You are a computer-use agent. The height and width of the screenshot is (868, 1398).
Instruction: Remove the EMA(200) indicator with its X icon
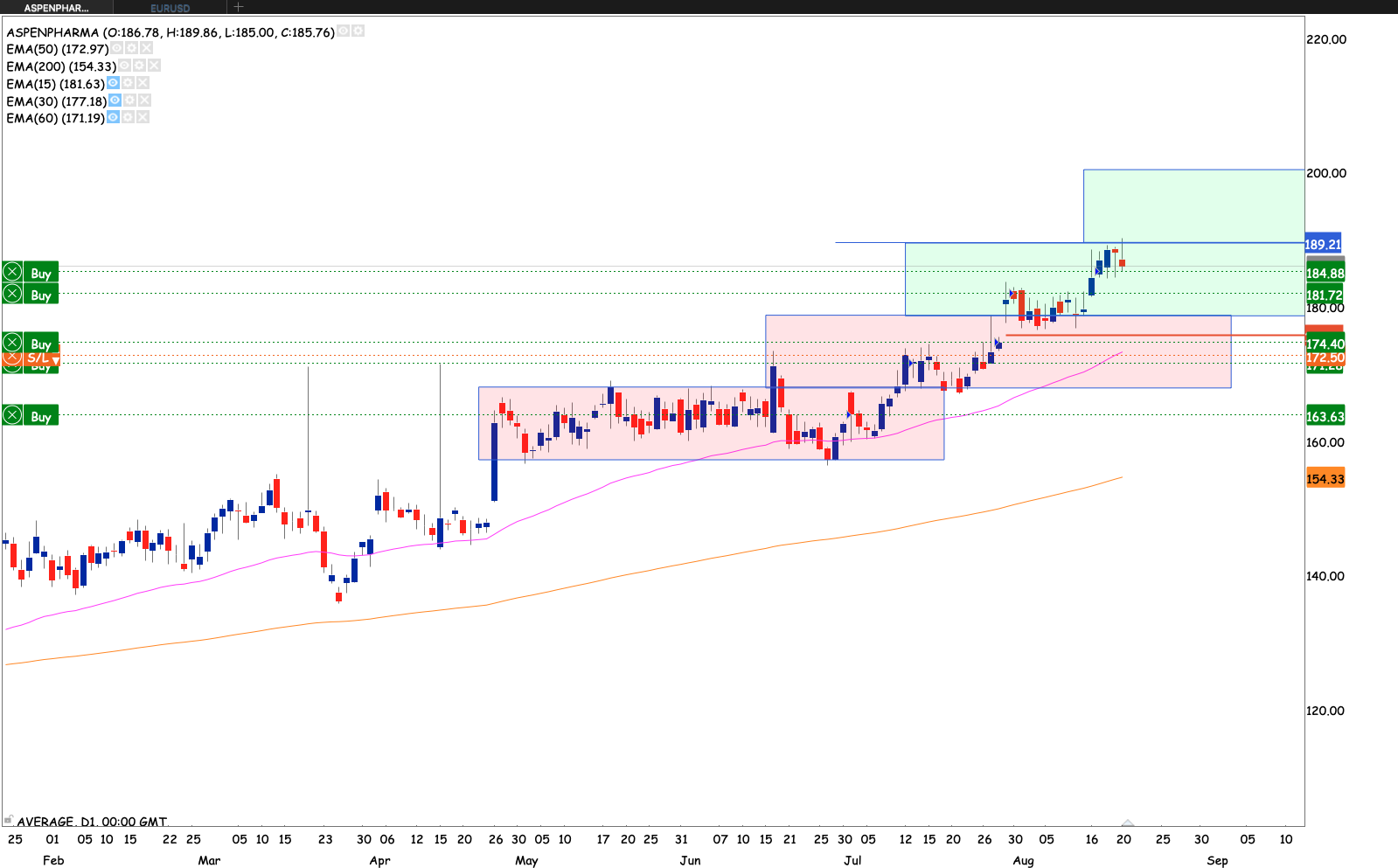pyautogui.click(x=154, y=66)
